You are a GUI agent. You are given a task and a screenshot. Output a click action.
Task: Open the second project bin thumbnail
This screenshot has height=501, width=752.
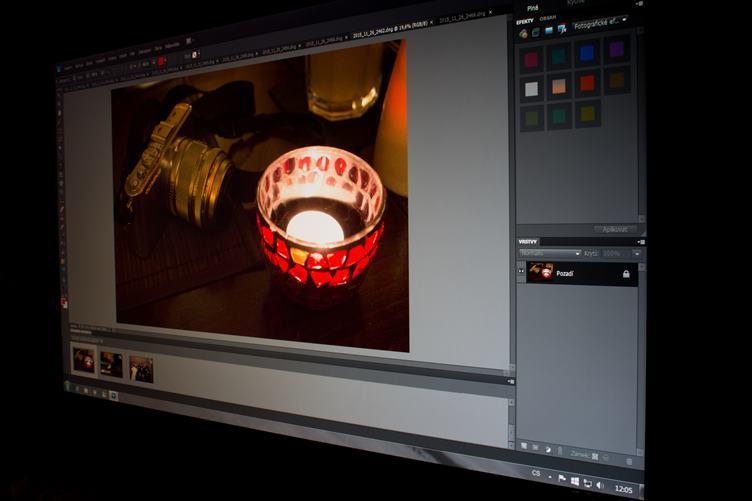[x=111, y=365]
